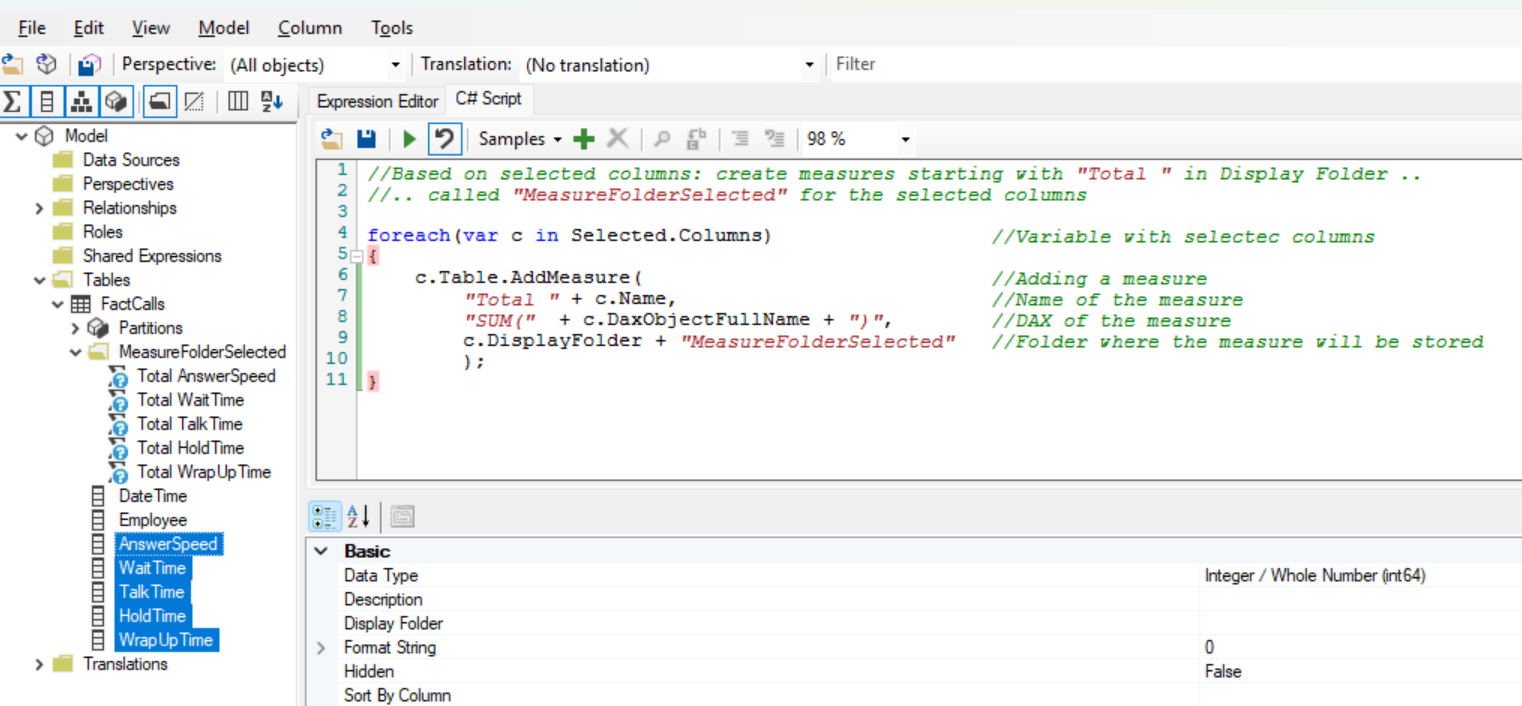Collapse the Tables folder
1522x706 pixels.
[x=39, y=280]
